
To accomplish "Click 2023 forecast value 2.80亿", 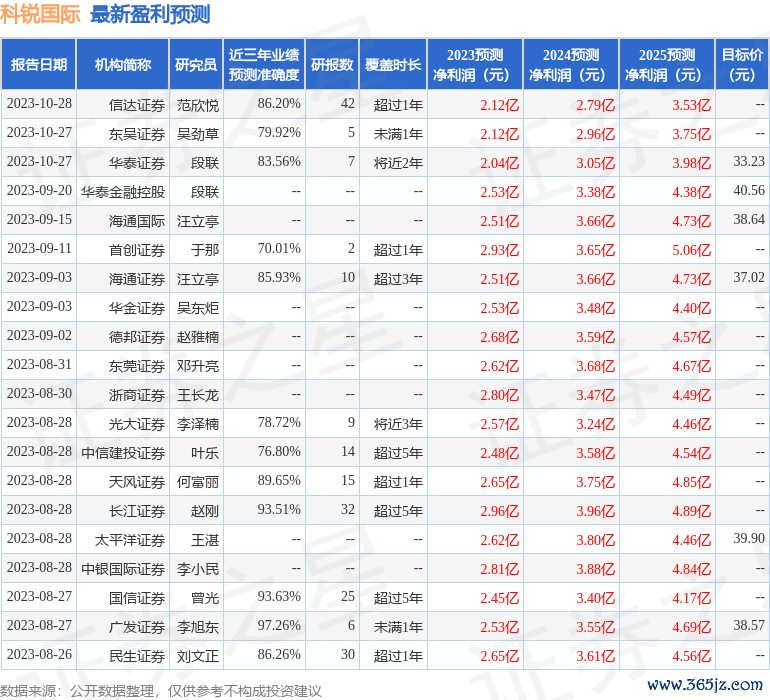I will tap(499, 395).
